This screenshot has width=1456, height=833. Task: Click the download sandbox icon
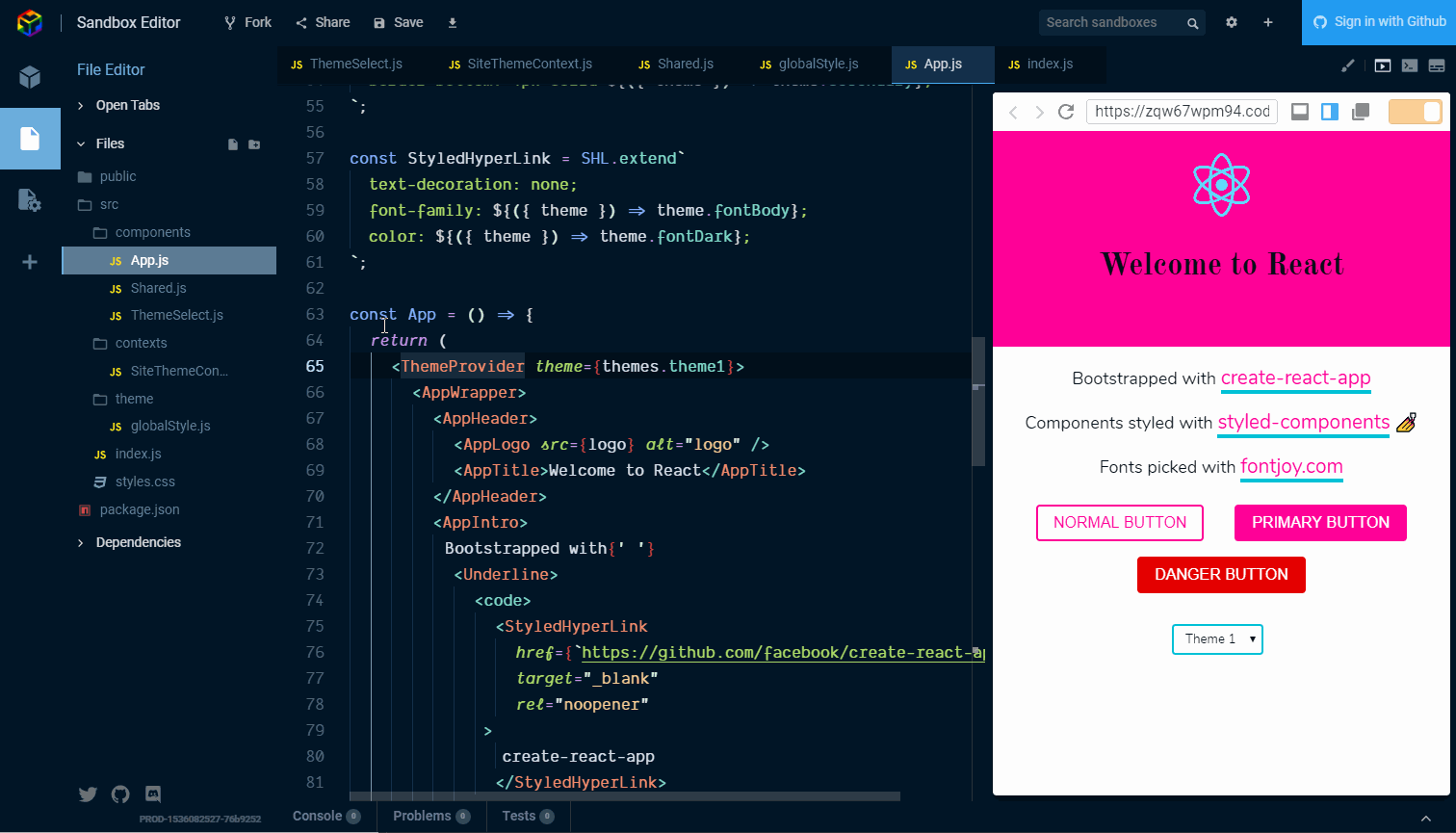453,22
